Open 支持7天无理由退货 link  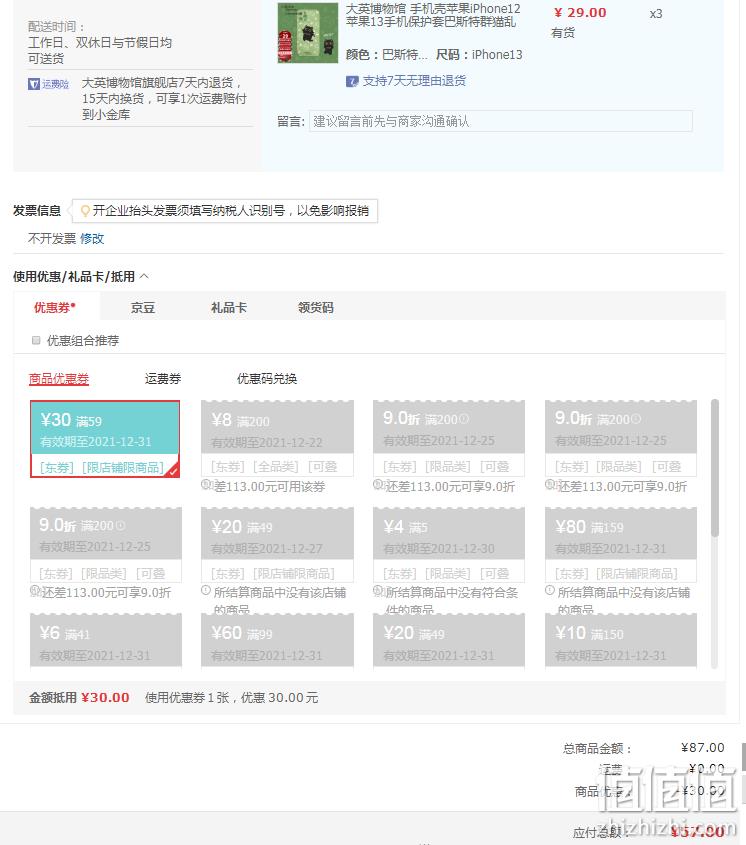[x=414, y=81]
